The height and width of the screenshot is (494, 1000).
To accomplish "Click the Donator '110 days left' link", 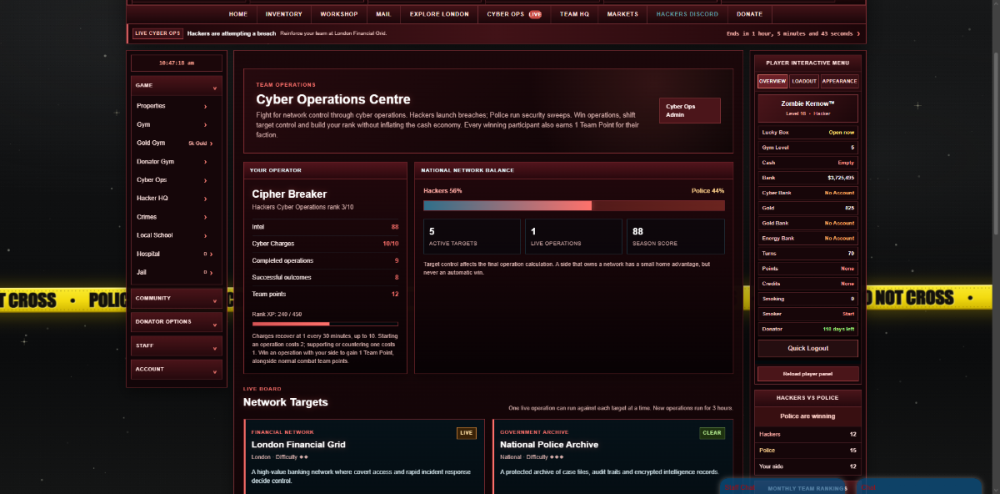I will (839, 330).
